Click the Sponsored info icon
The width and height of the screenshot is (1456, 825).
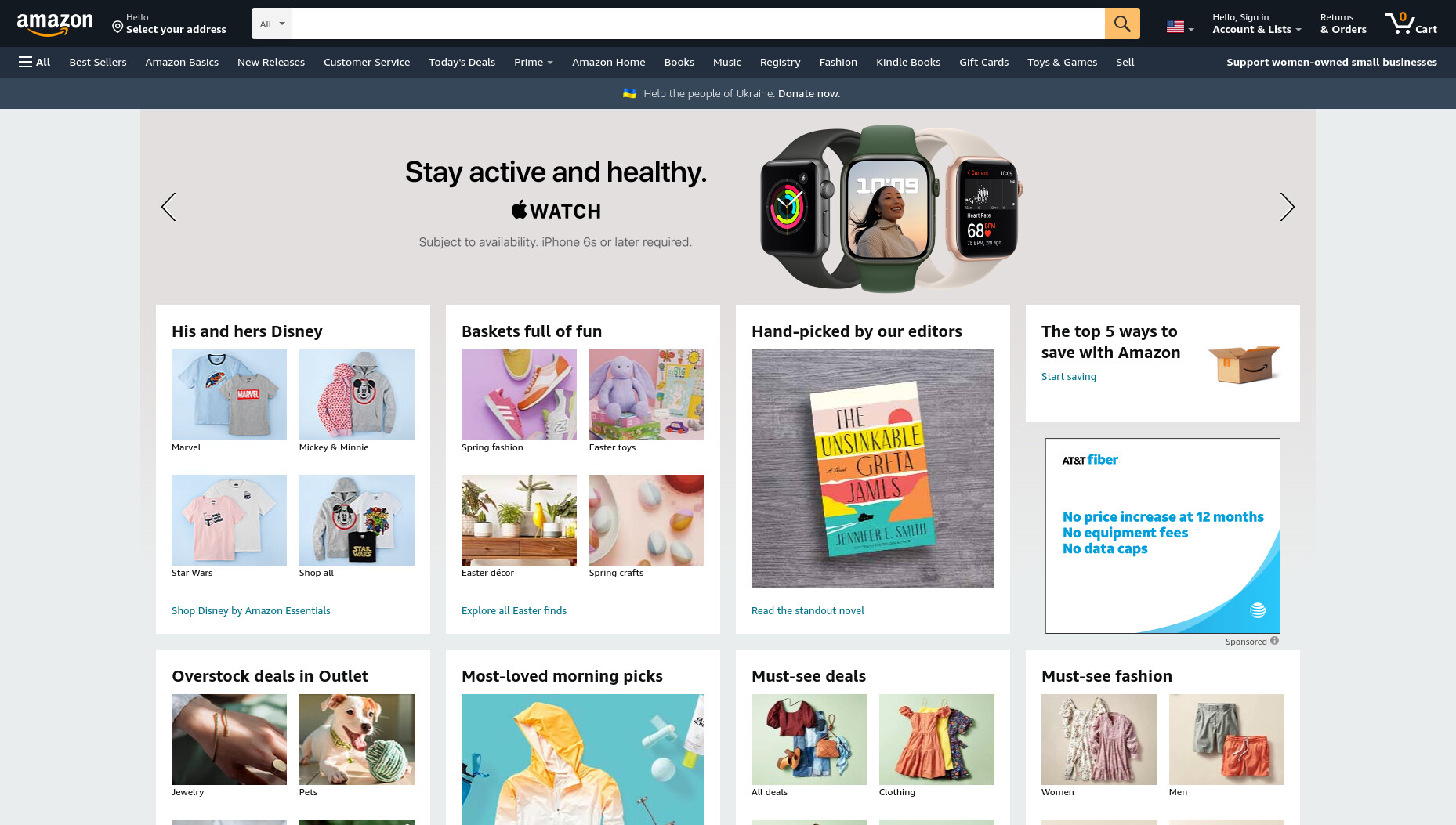coord(1274,641)
